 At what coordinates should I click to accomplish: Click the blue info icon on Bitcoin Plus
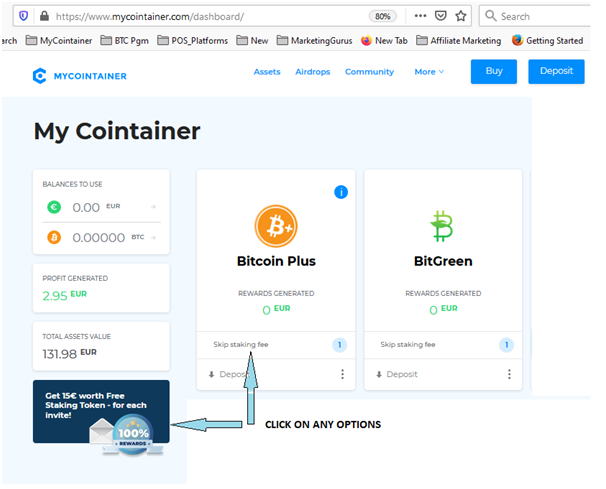click(341, 192)
